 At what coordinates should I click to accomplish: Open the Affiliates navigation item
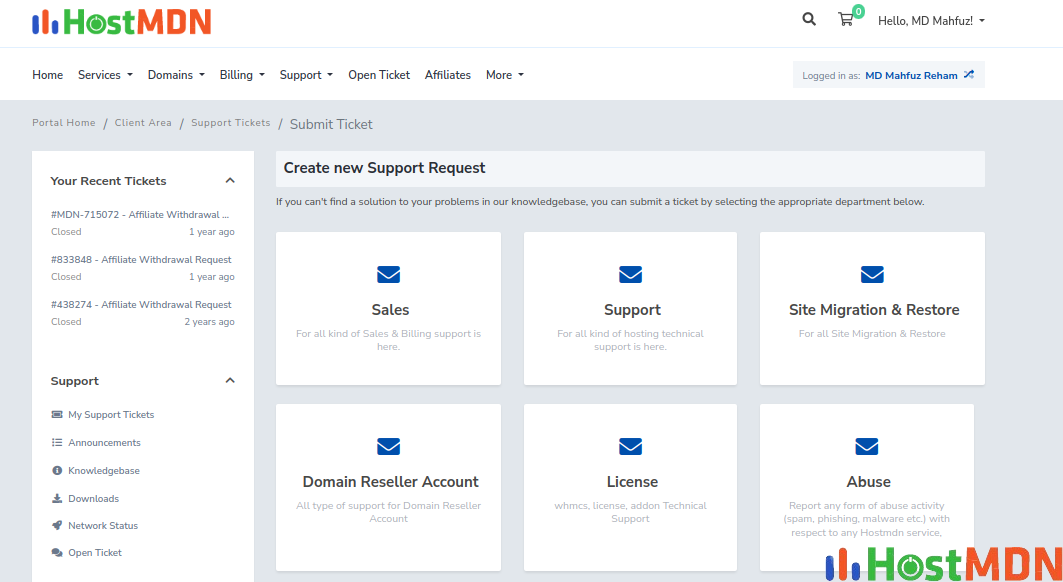tap(447, 75)
